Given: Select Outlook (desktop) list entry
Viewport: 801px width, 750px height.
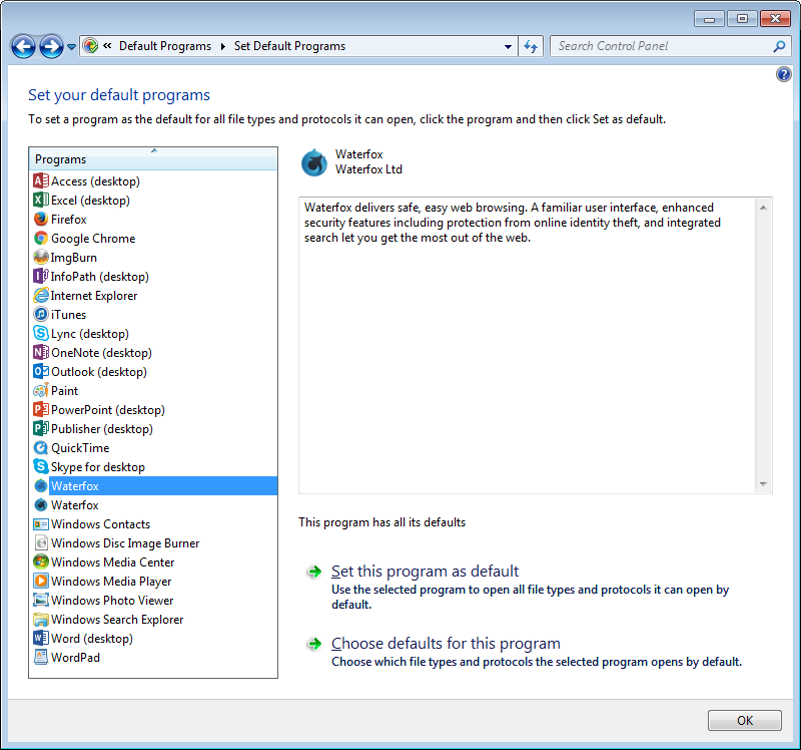Looking at the screenshot, I should 154,371.
